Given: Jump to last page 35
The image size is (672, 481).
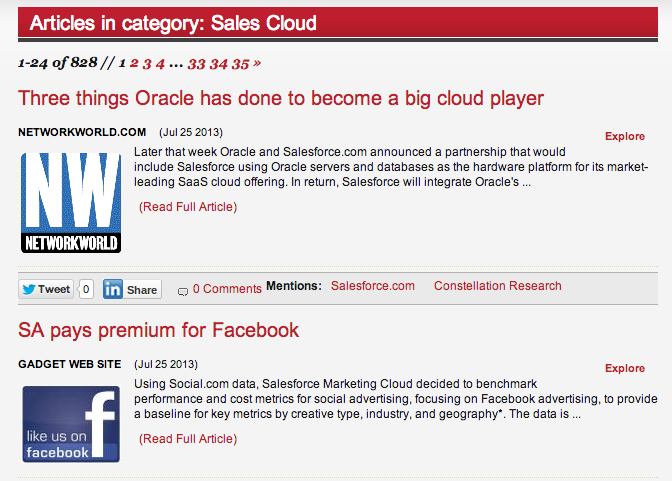Looking at the screenshot, I should [x=240, y=64].
